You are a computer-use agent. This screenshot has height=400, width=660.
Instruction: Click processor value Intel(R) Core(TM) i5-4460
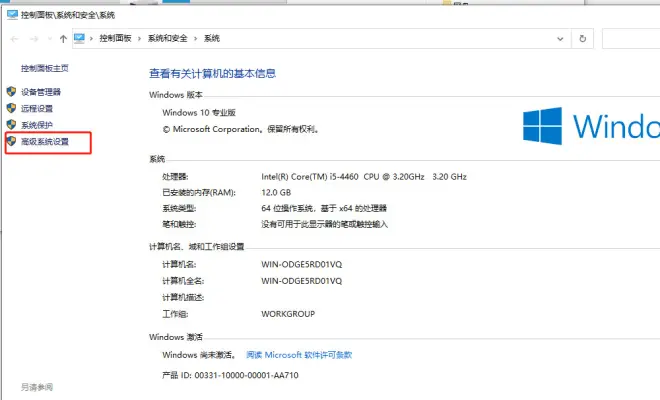click(364, 177)
